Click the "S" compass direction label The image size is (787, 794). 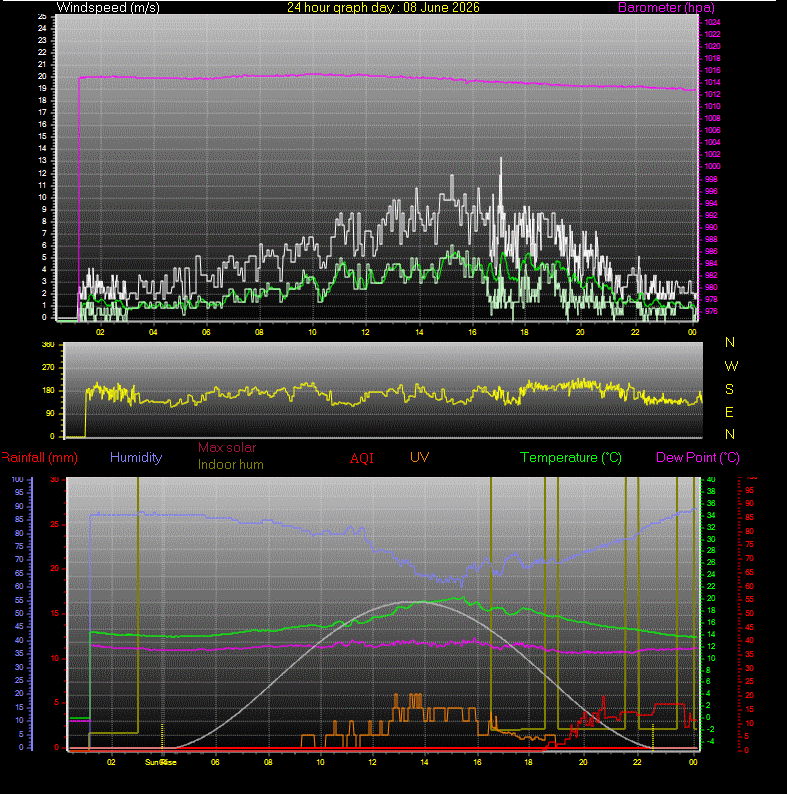(729, 389)
